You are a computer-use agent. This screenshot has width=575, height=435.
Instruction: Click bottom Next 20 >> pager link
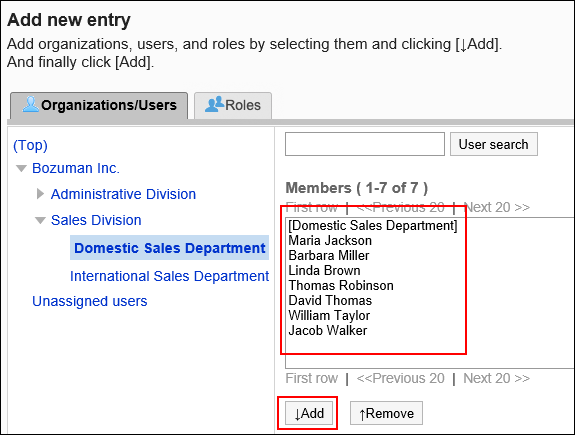click(x=497, y=378)
